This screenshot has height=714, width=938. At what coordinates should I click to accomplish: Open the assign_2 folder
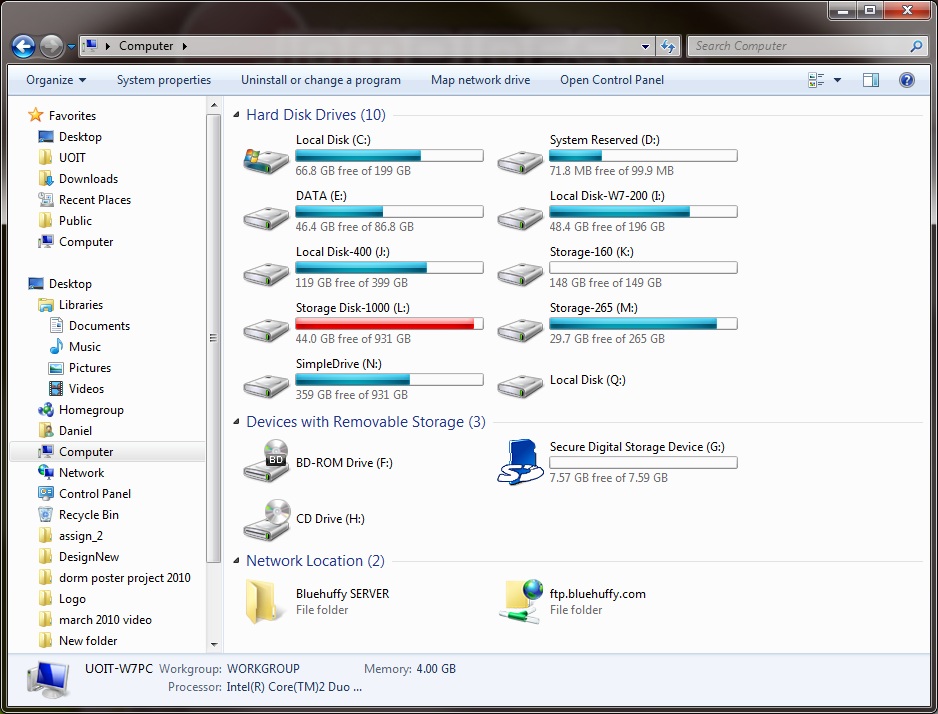pos(81,536)
